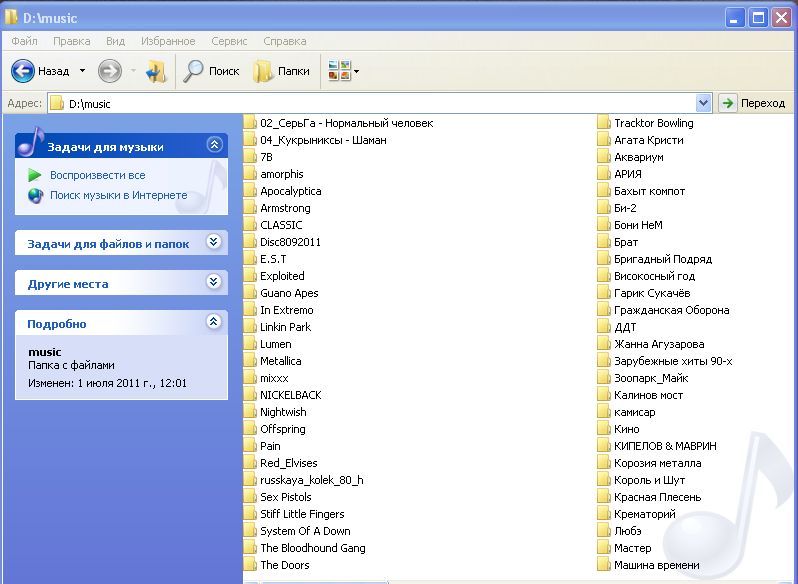Select the Red_Elvises folder name
This screenshot has width=798, height=584.
289,463
